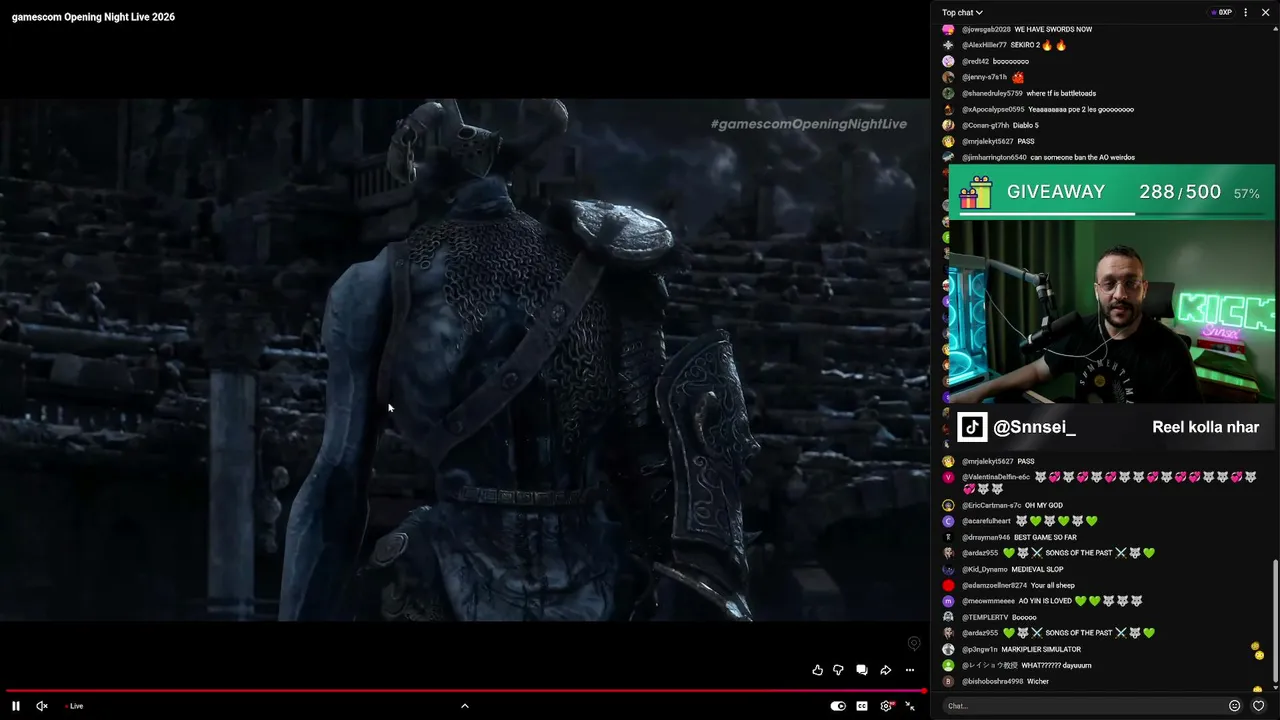Open more actions three-dot menu in player
This screenshot has height=720, width=1280.
[910, 670]
